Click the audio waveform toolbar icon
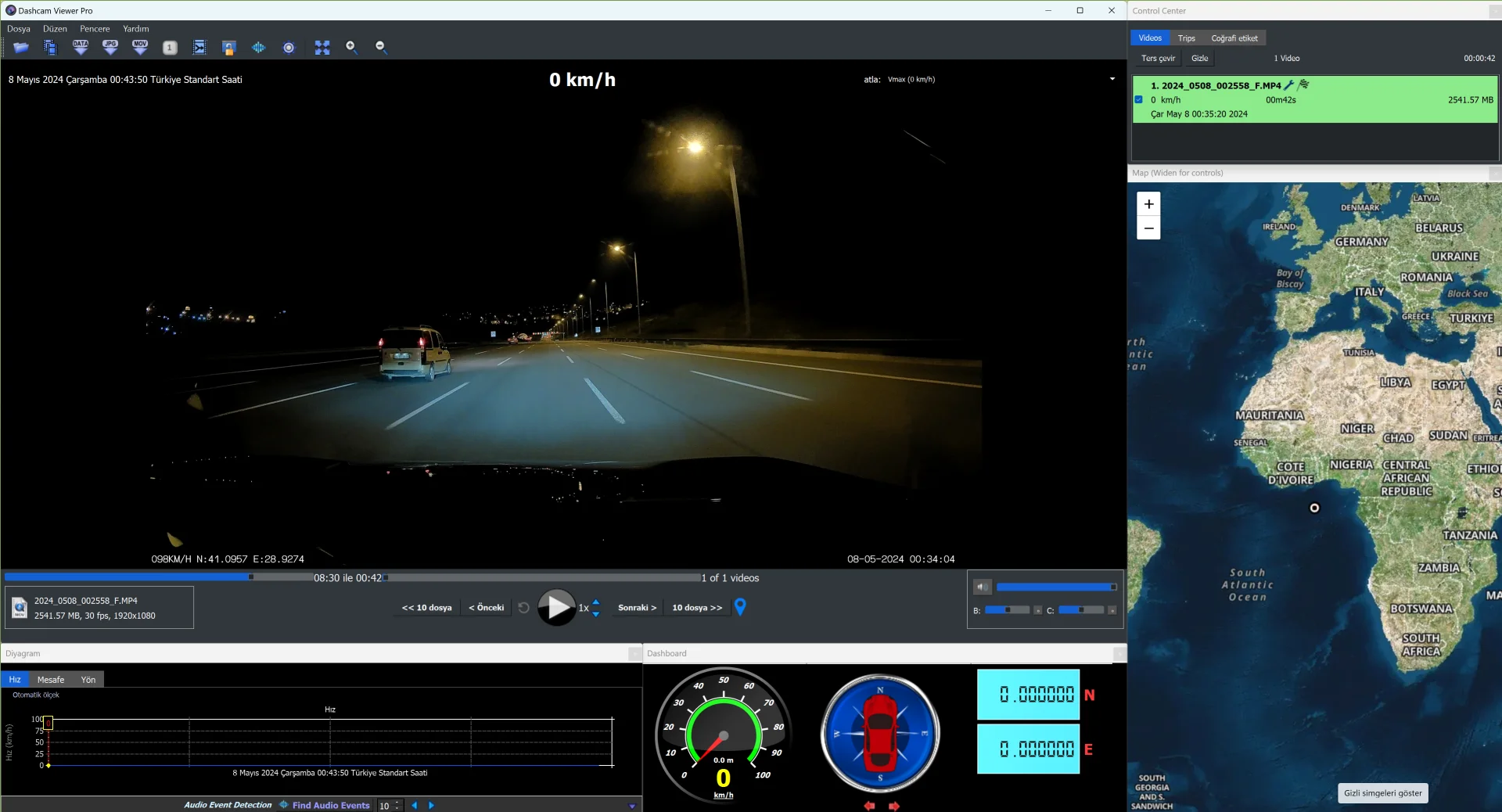Screen dimensions: 1502x812 coord(259,48)
